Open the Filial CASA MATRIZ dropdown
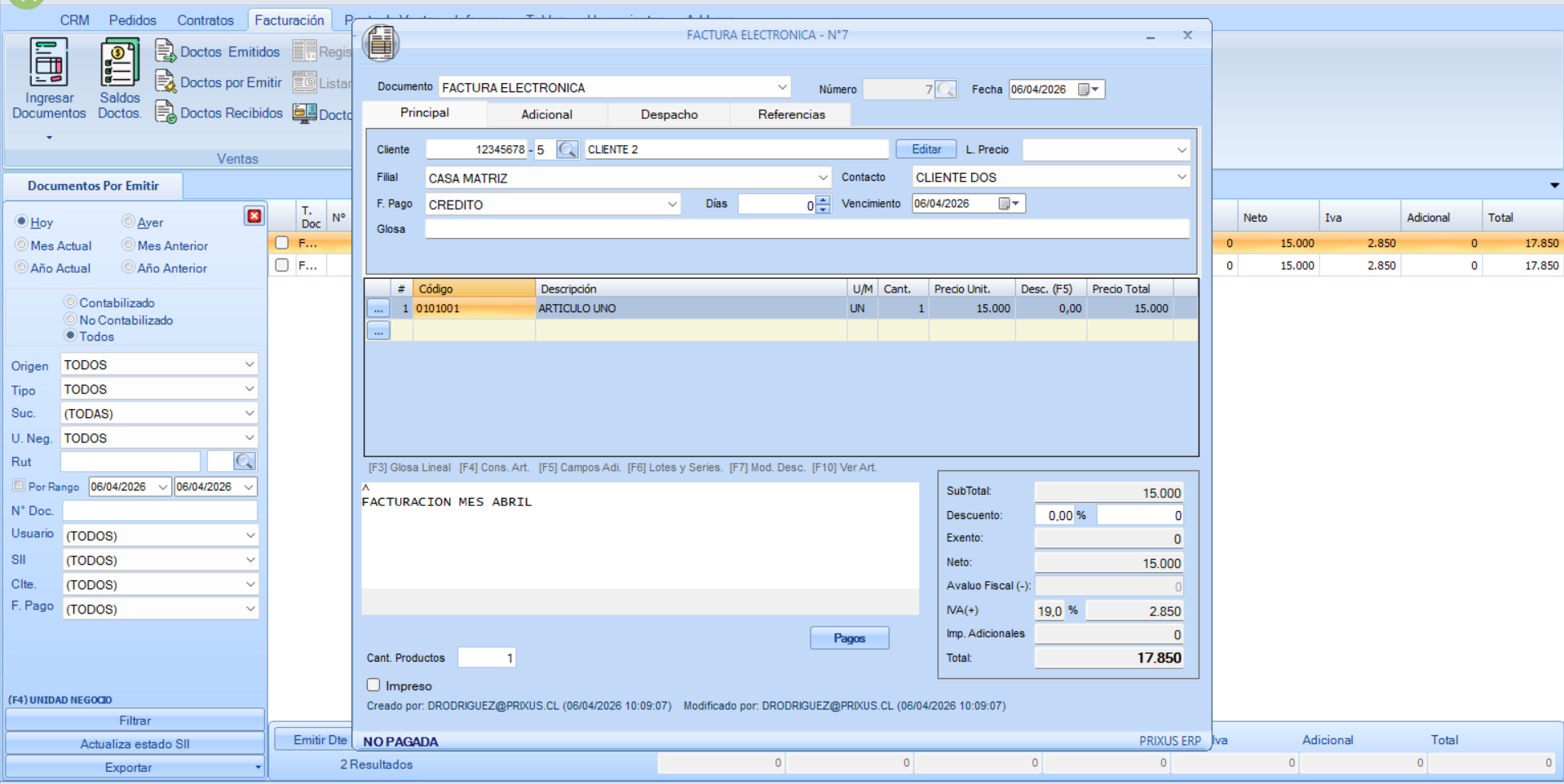1564x784 pixels. point(822,178)
